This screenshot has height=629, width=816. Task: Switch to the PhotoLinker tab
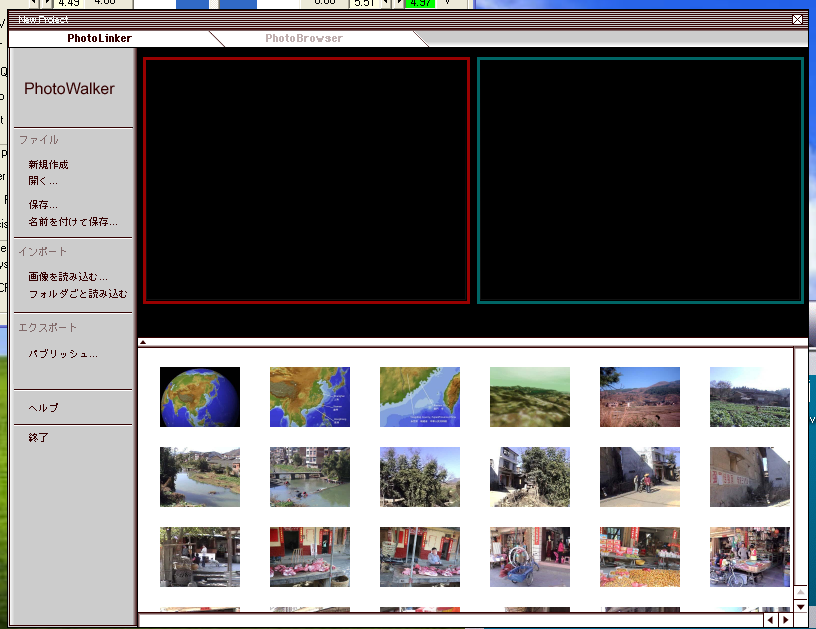[100, 38]
